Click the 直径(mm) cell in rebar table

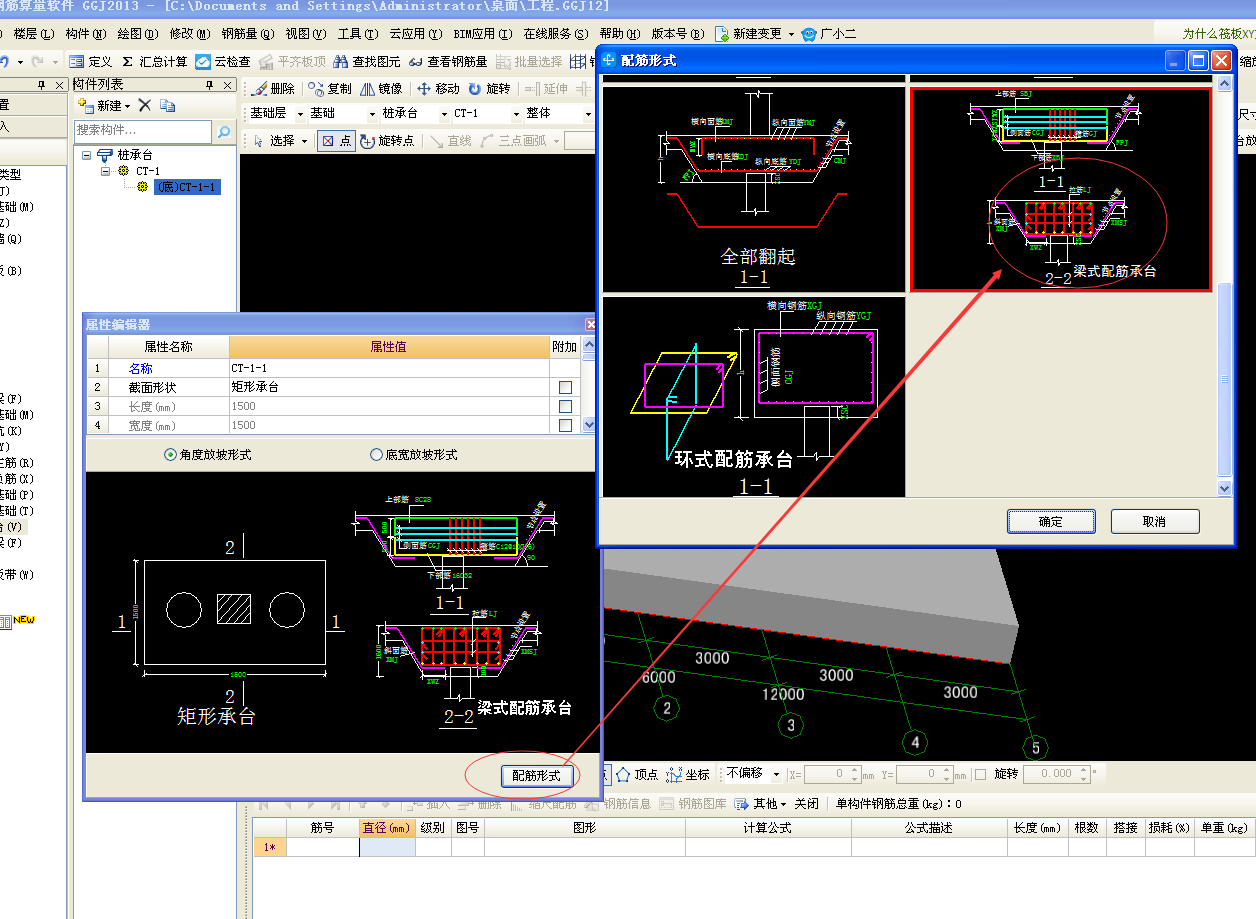387,847
